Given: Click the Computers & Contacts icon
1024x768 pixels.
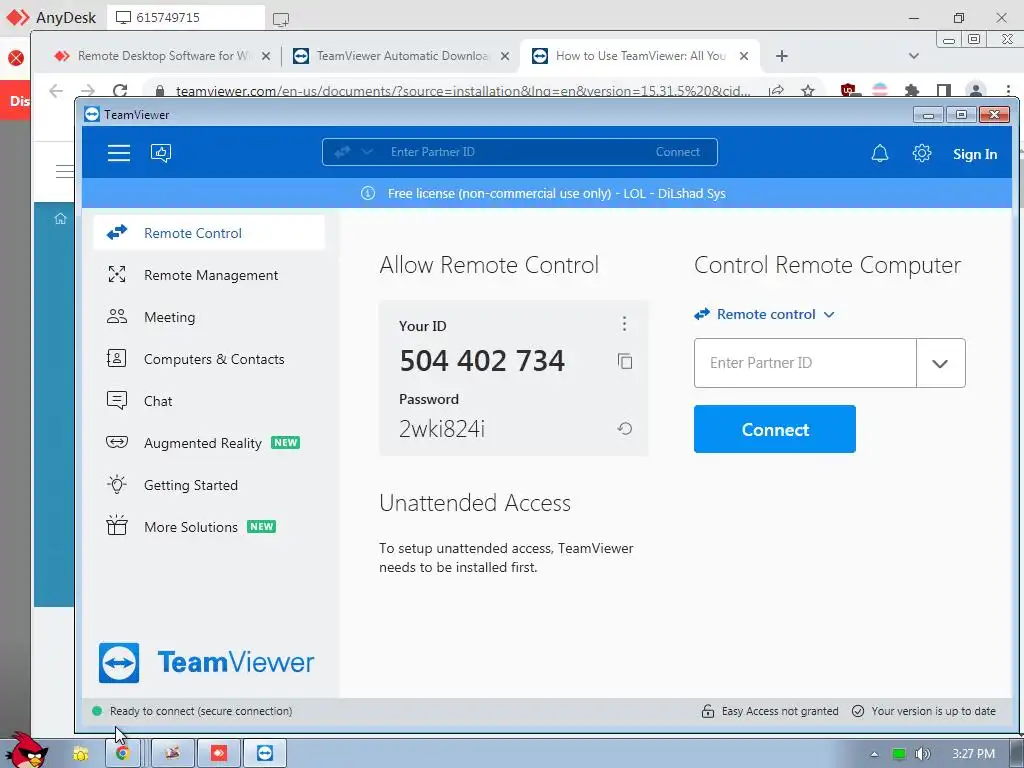Looking at the screenshot, I should 116,358.
